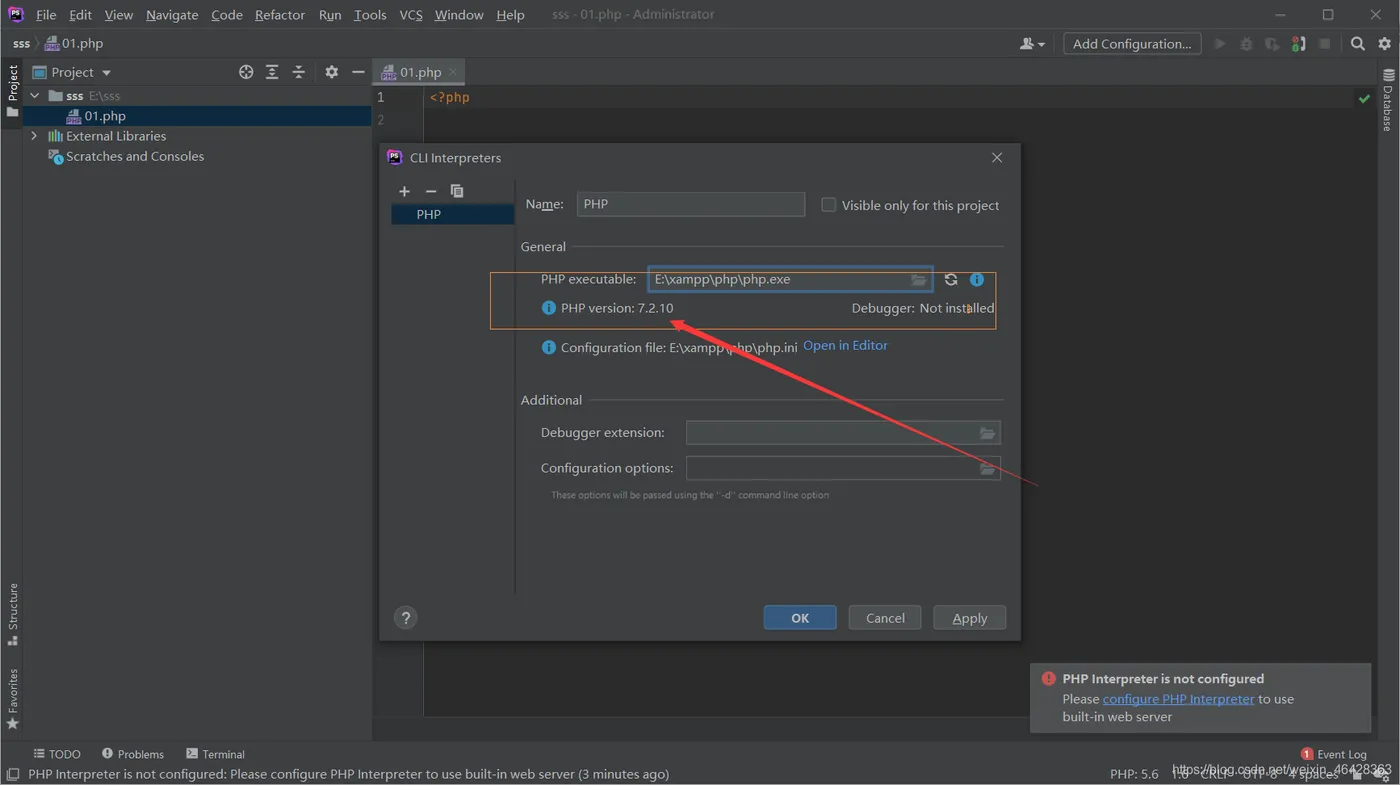Open the Problems tool window
This screenshot has width=1400, height=785.
click(x=133, y=754)
